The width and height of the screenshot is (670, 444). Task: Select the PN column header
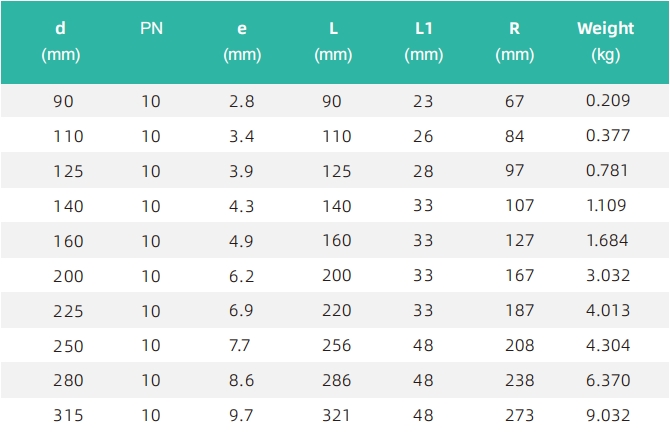[152, 29]
